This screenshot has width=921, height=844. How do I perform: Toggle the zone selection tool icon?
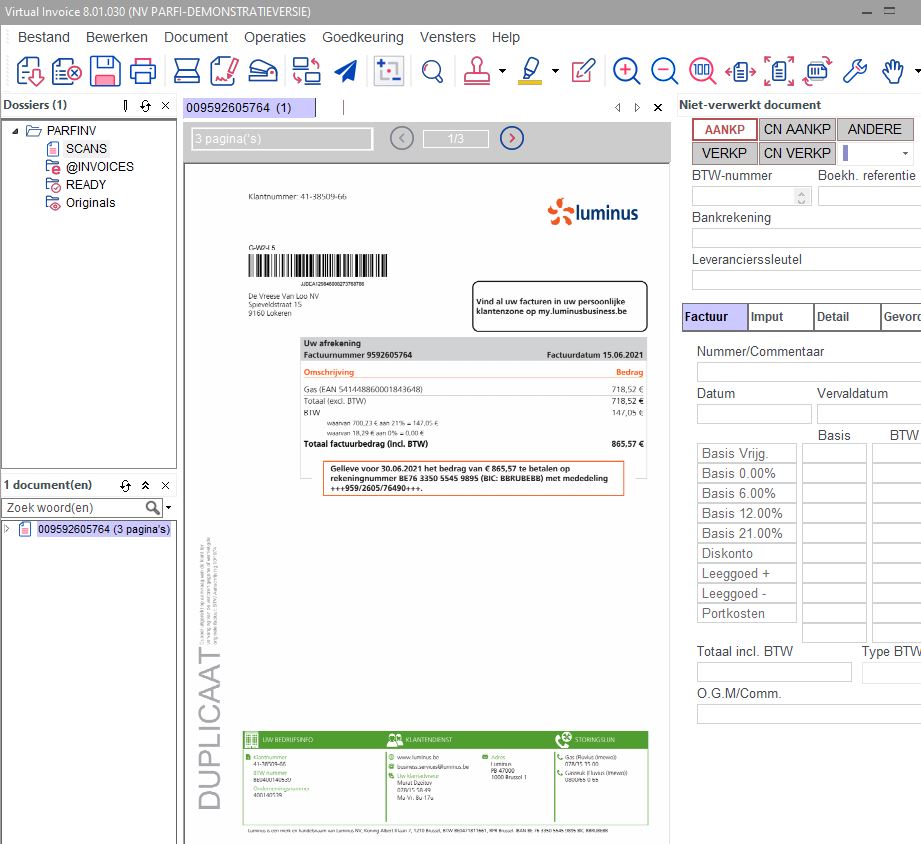point(388,71)
